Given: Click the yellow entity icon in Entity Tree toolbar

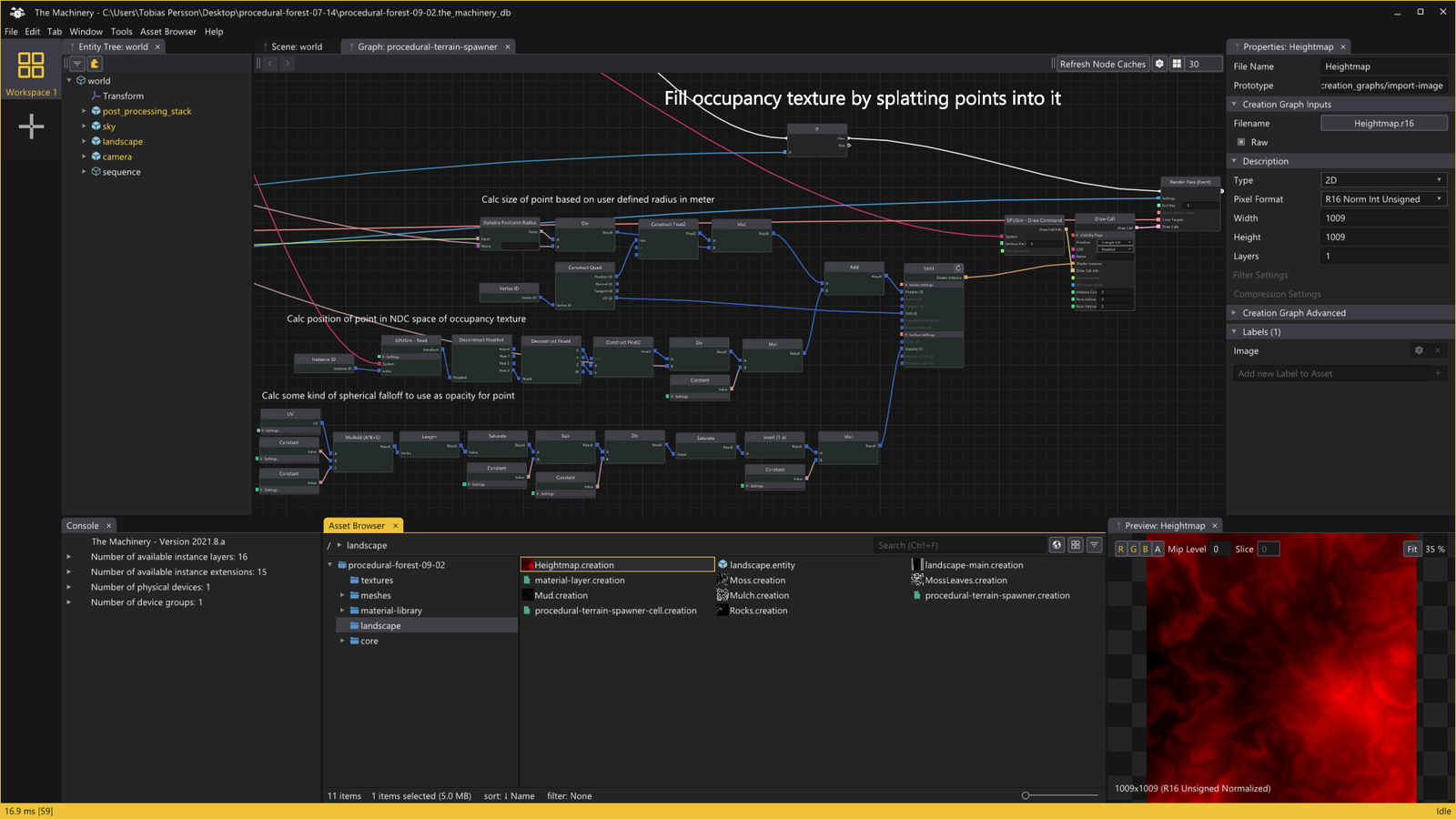Looking at the screenshot, I should [x=95, y=64].
